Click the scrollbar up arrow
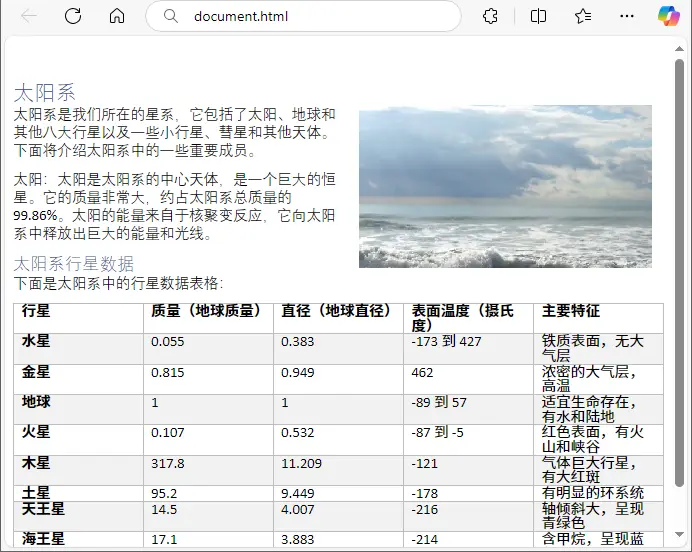The image size is (692, 552). pyautogui.click(x=679, y=49)
